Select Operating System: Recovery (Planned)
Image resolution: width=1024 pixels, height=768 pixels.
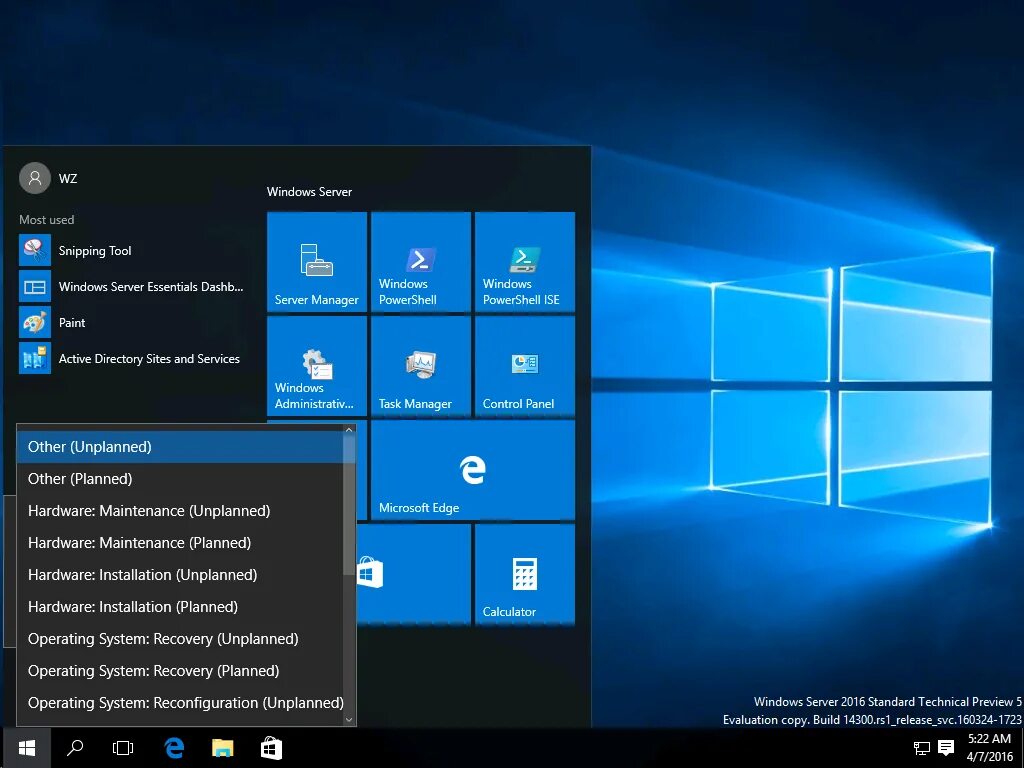pyautogui.click(x=180, y=671)
